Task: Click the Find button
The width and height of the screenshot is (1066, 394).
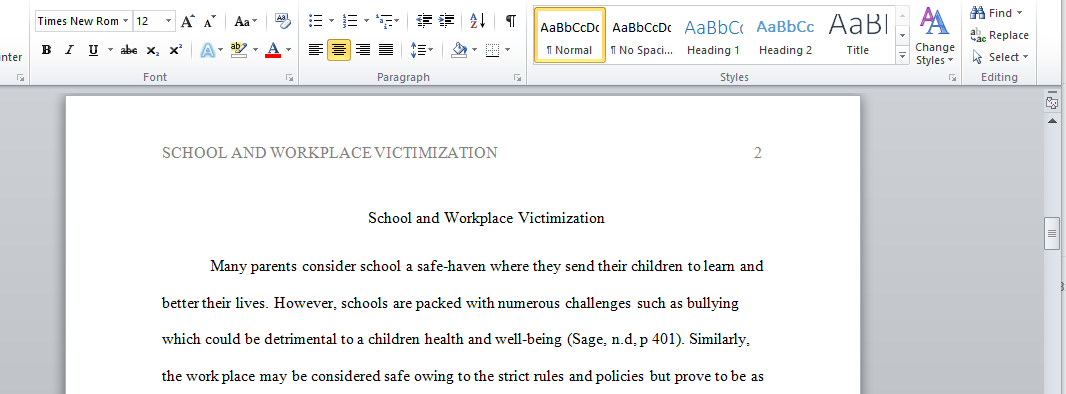Action: point(991,13)
